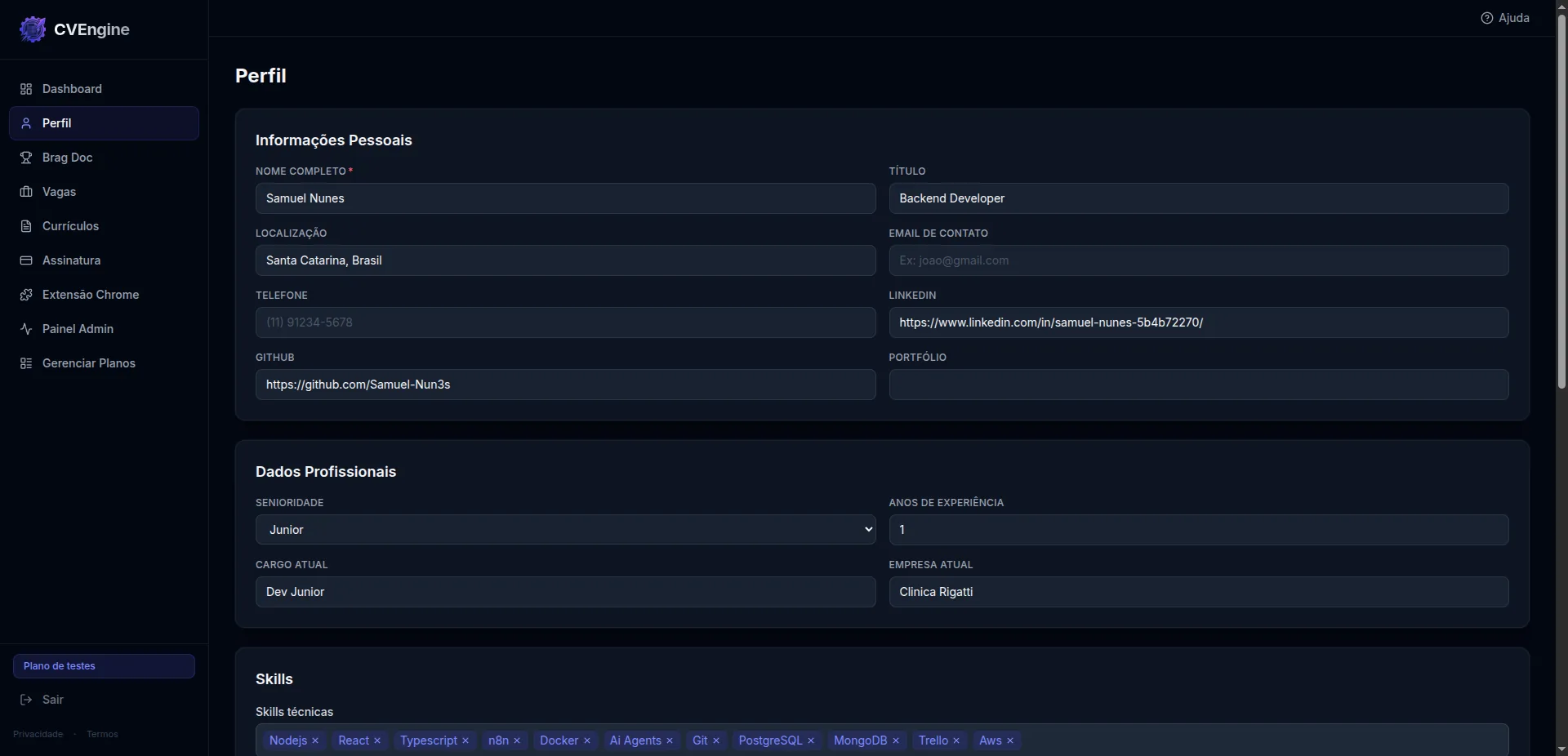The width and height of the screenshot is (1568, 756).
Task: Open Currículos using its sidebar icon
Action: (x=26, y=226)
